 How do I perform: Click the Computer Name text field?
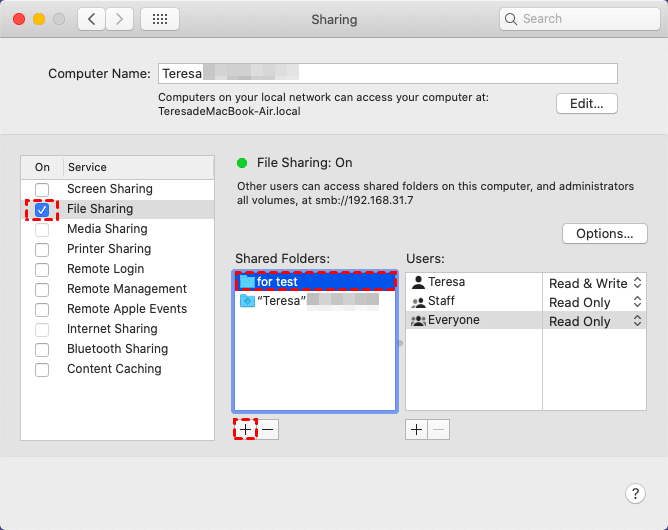(386, 73)
